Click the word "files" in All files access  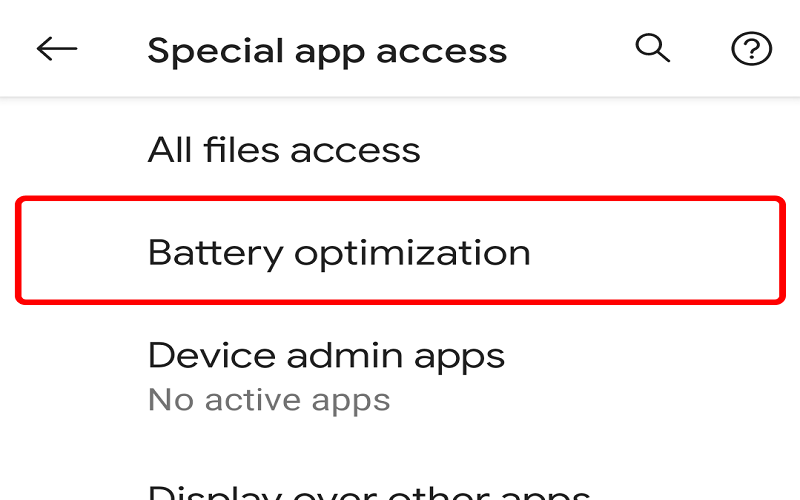[x=242, y=150]
